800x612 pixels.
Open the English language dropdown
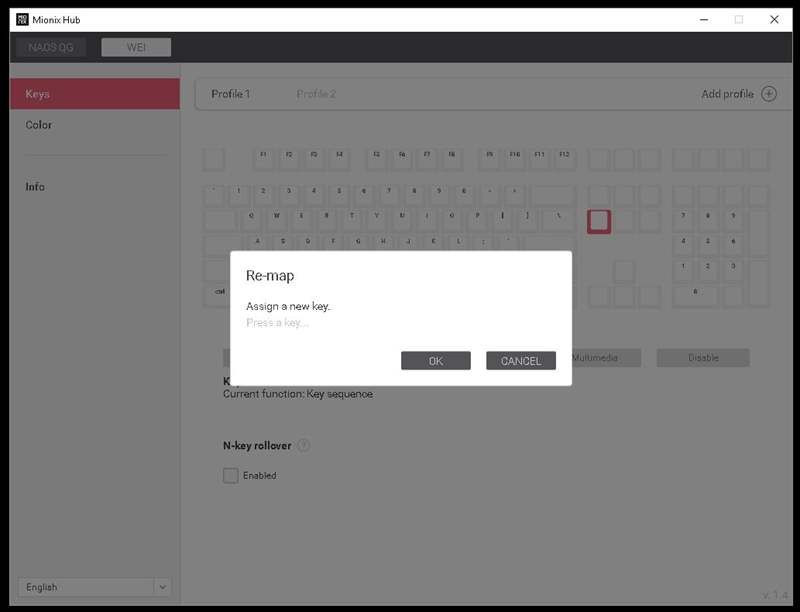(x=95, y=587)
